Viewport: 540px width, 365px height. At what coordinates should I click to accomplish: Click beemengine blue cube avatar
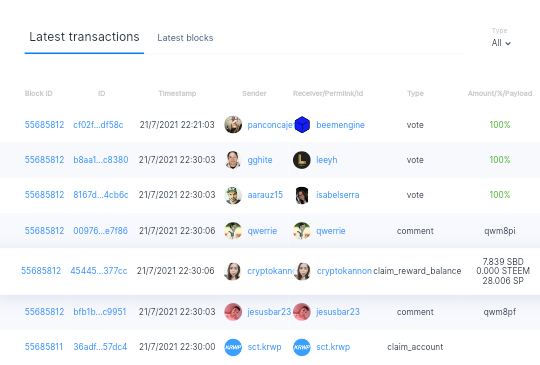tap(302, 125)
